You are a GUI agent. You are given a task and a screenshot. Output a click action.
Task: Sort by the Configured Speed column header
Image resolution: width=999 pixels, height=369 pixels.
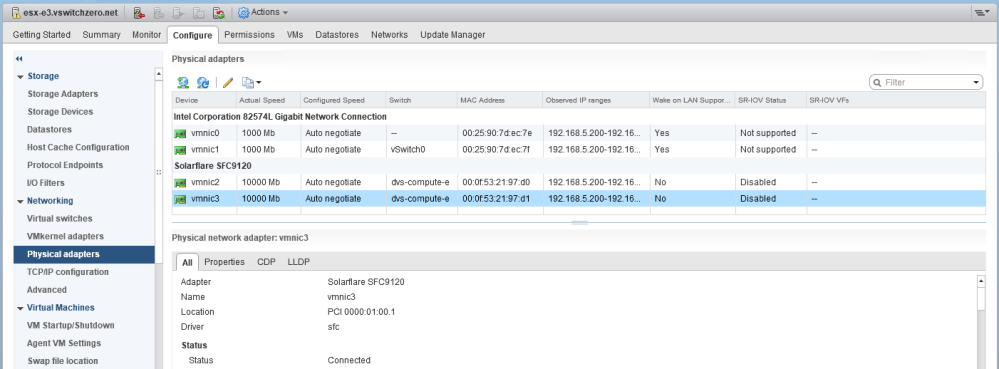[x=343, y=101]
